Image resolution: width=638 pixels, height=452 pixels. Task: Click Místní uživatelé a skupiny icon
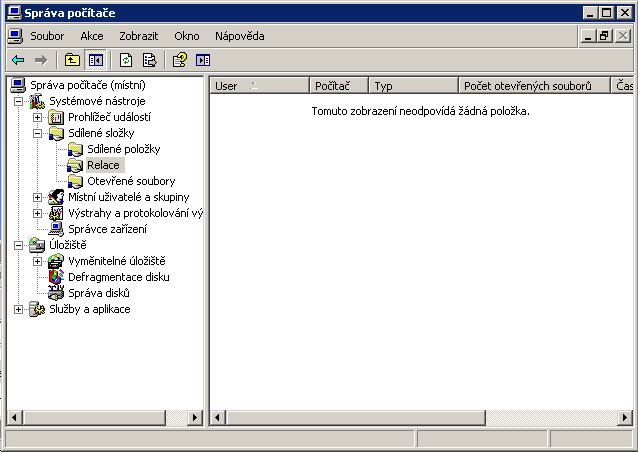coord(56,197)
